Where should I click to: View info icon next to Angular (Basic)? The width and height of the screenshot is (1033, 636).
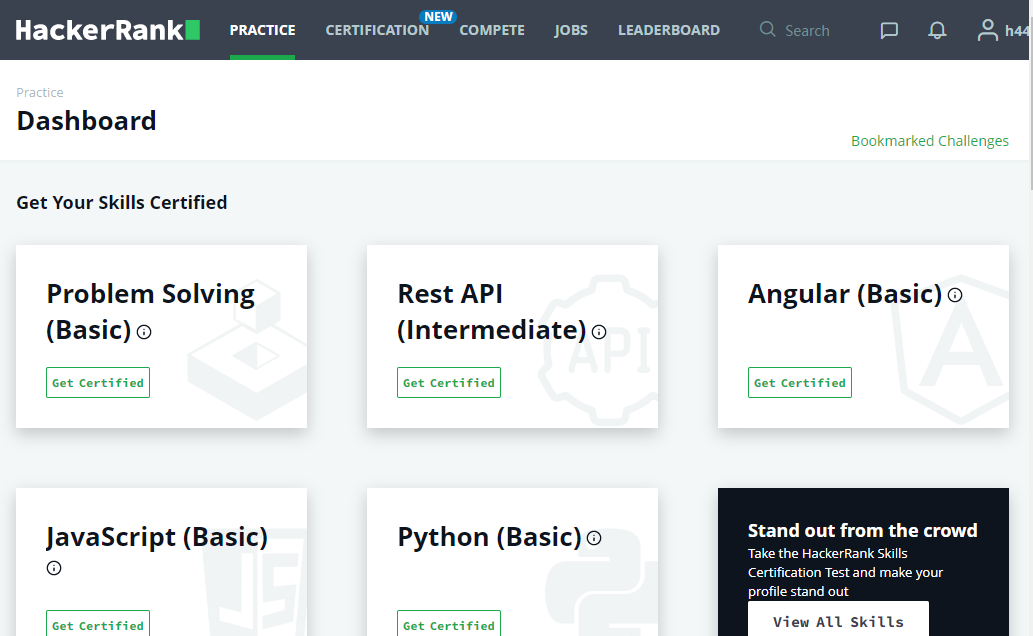[x=955, y=295]
